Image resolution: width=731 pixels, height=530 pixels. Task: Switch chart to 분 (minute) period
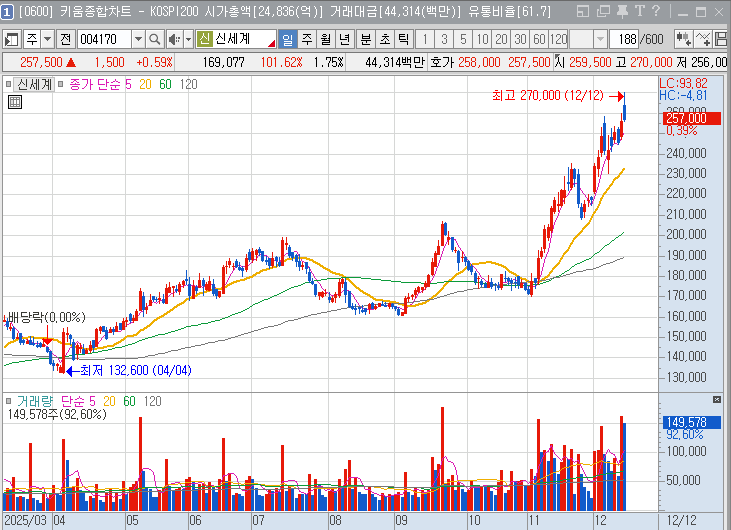tap(364, 39)
